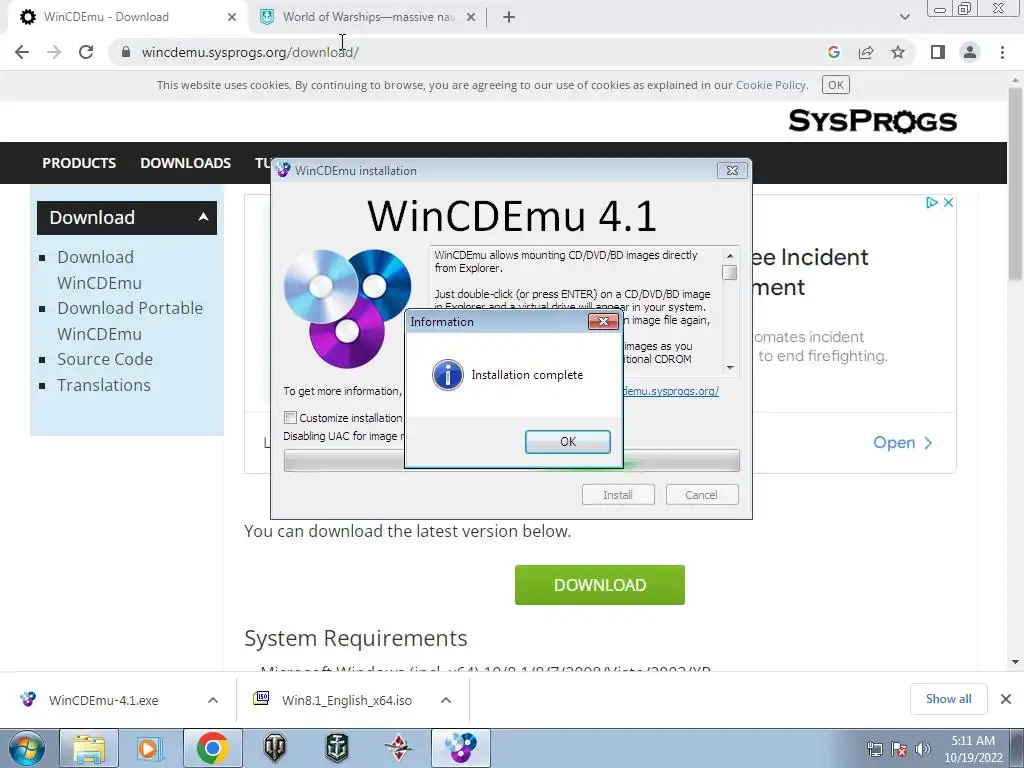Click Show all downloads
Screen dimensions: 1024x768
coord(948,699)
